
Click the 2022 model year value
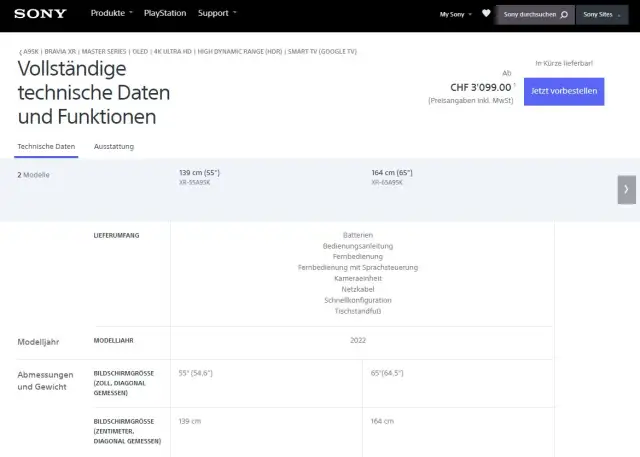click(x=358, y=340)
